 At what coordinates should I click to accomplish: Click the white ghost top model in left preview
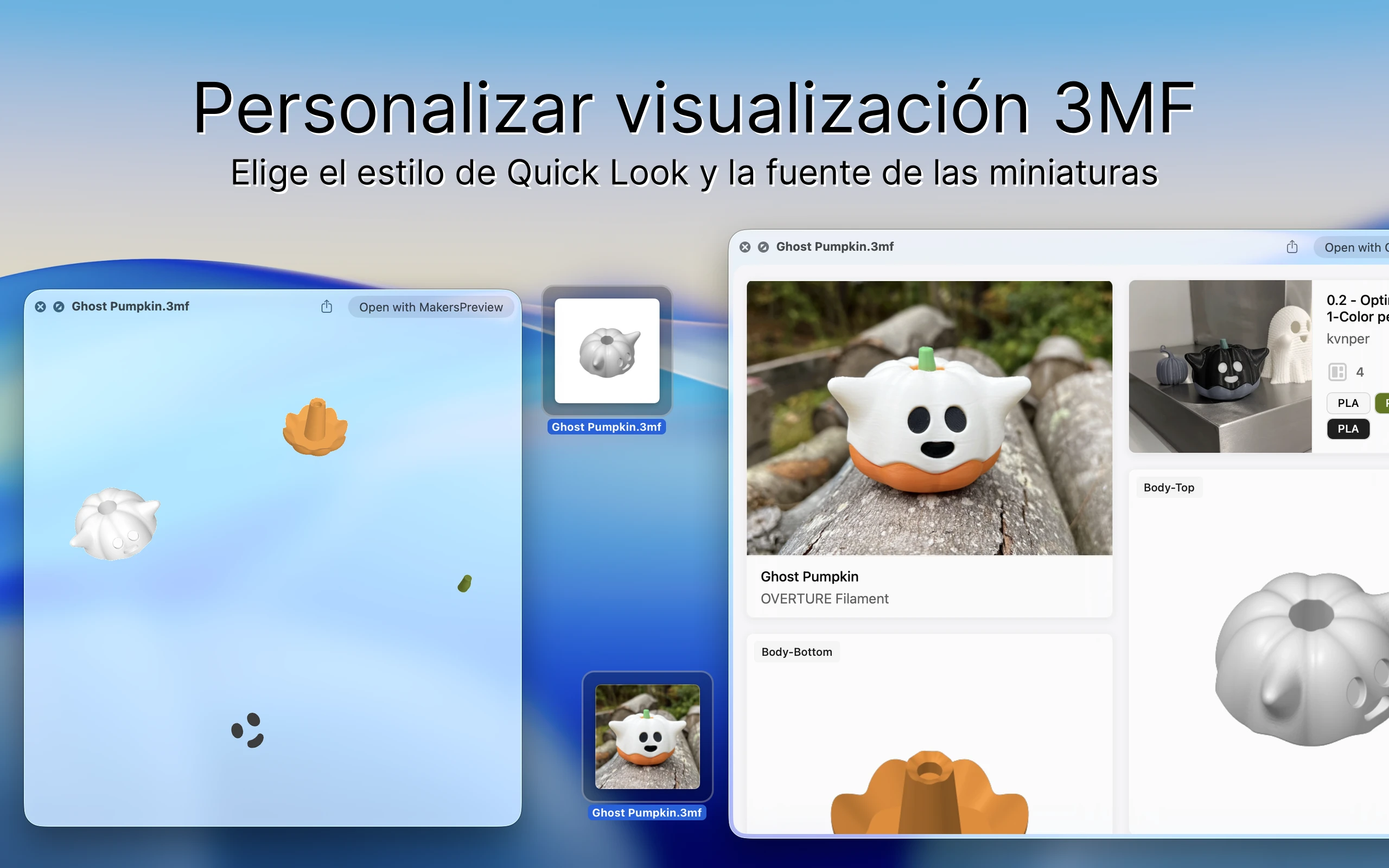(x=115, y=524)
